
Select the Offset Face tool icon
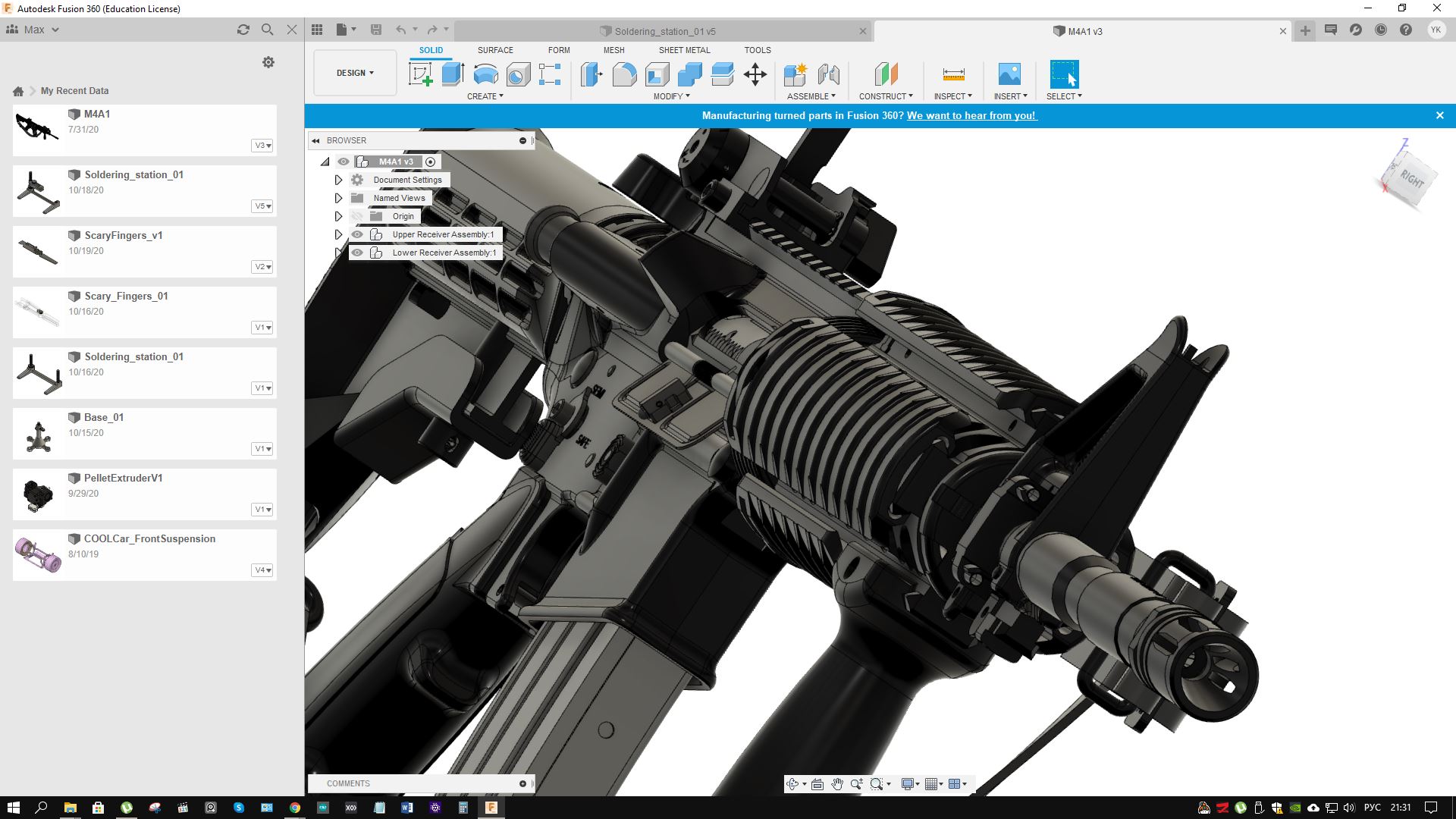tap(722, 74)
